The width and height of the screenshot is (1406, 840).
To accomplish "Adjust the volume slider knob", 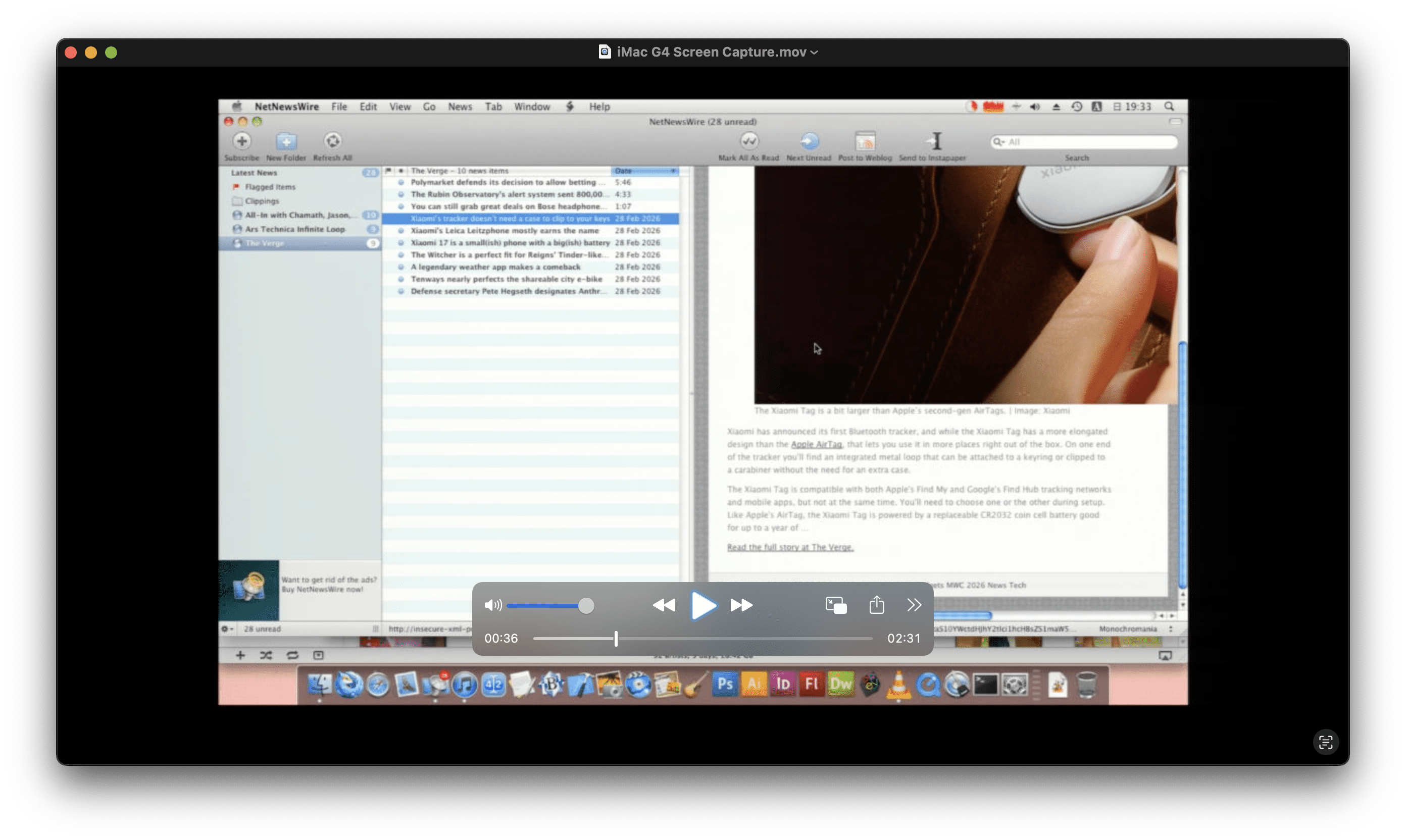I will pos(586,606).
